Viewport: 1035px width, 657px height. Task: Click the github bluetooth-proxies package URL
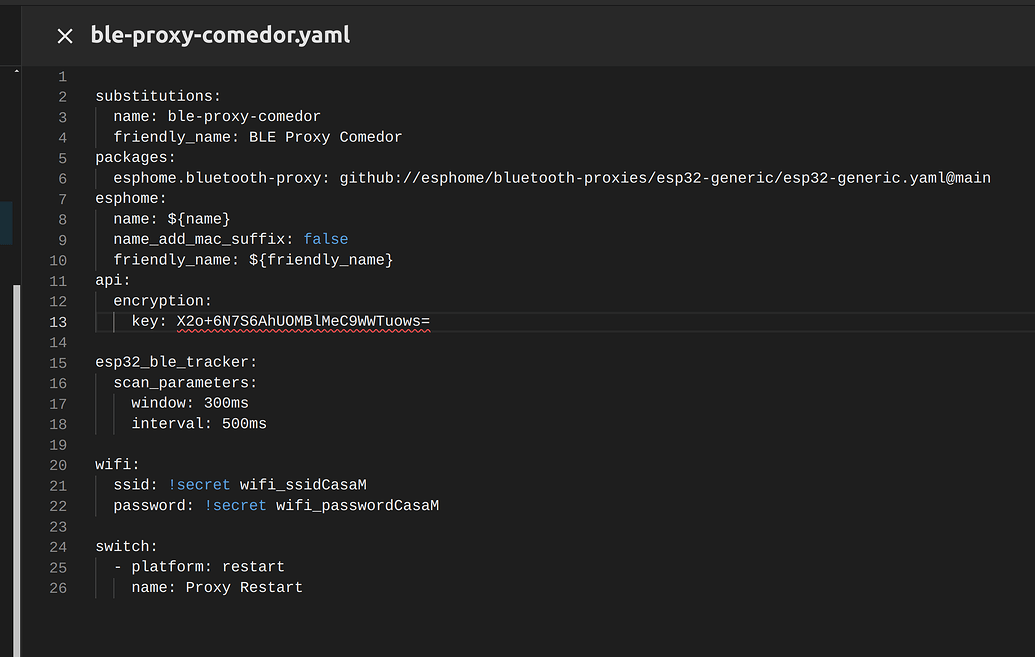[664, 178]
